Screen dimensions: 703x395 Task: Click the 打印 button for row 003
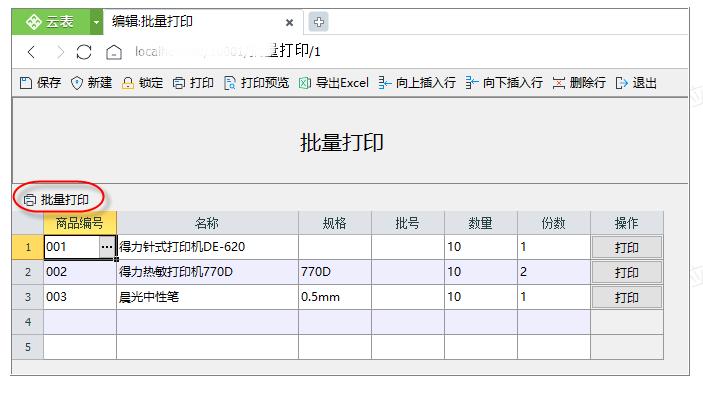click(626, 297)
